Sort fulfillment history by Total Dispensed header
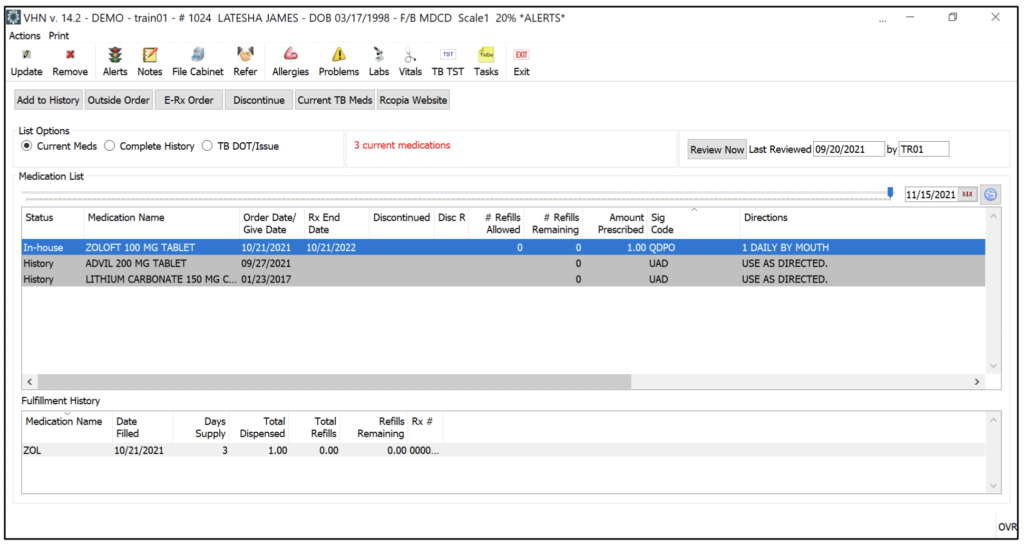This screenshot has width=1024, height=548. coord(259,427)
